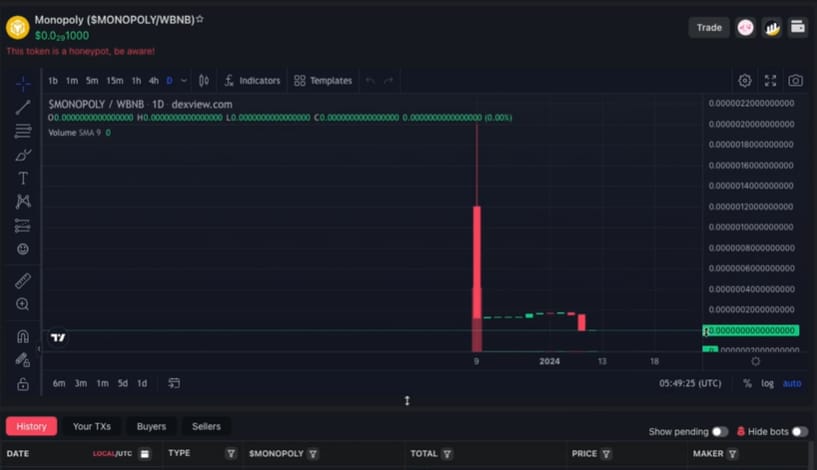The image size is (817, 470).
Task: Open chart settings gear
Action: [745, 81]
